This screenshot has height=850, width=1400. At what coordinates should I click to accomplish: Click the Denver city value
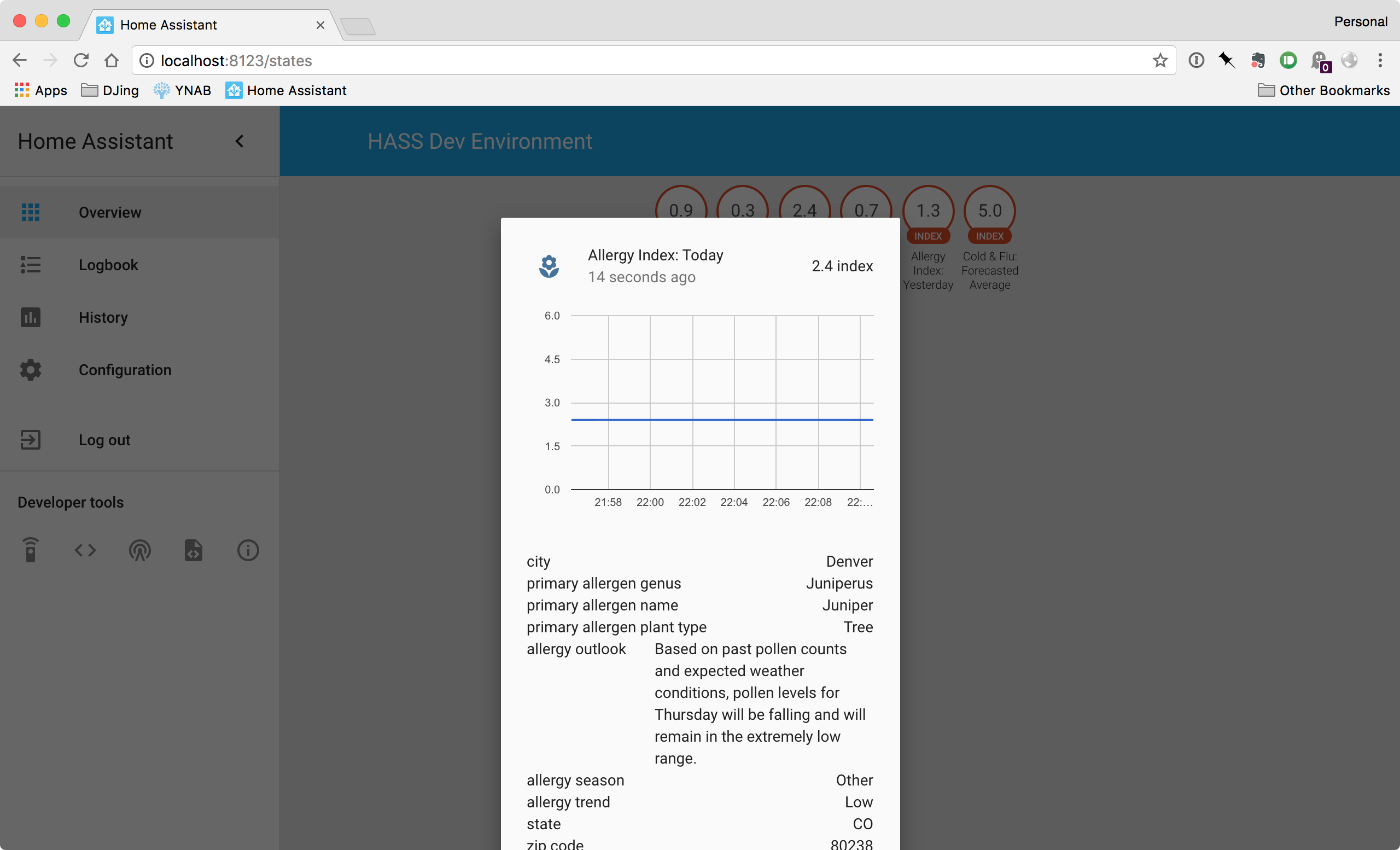click(849, 561)
